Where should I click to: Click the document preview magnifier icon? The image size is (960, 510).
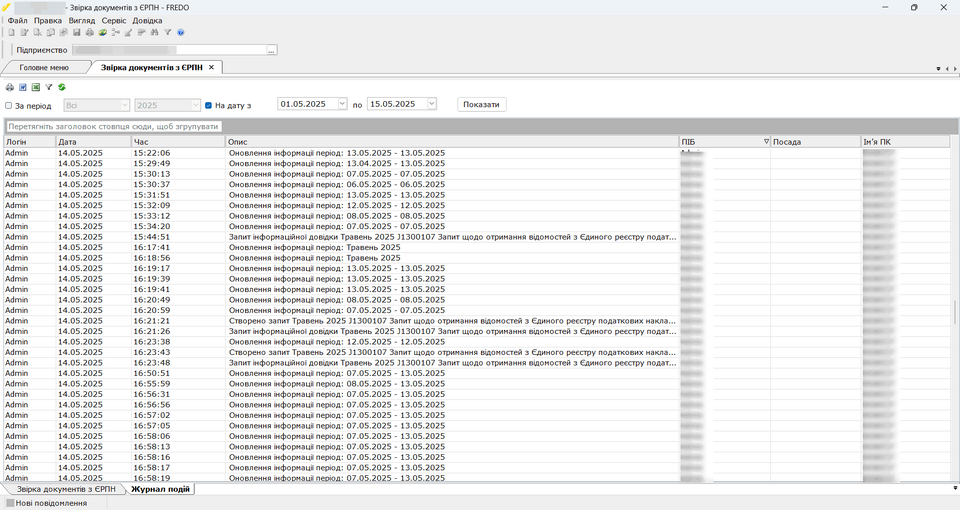click(x=37, y=32)
